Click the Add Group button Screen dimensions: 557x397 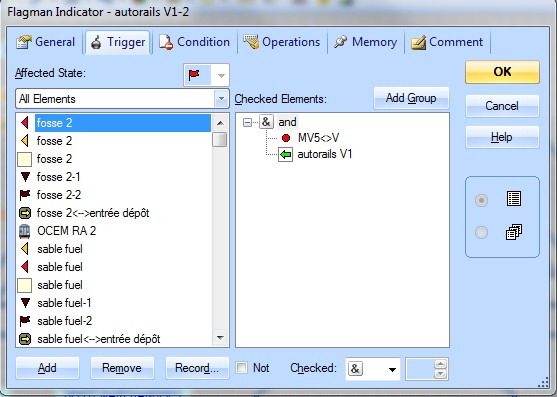[411, 98]
